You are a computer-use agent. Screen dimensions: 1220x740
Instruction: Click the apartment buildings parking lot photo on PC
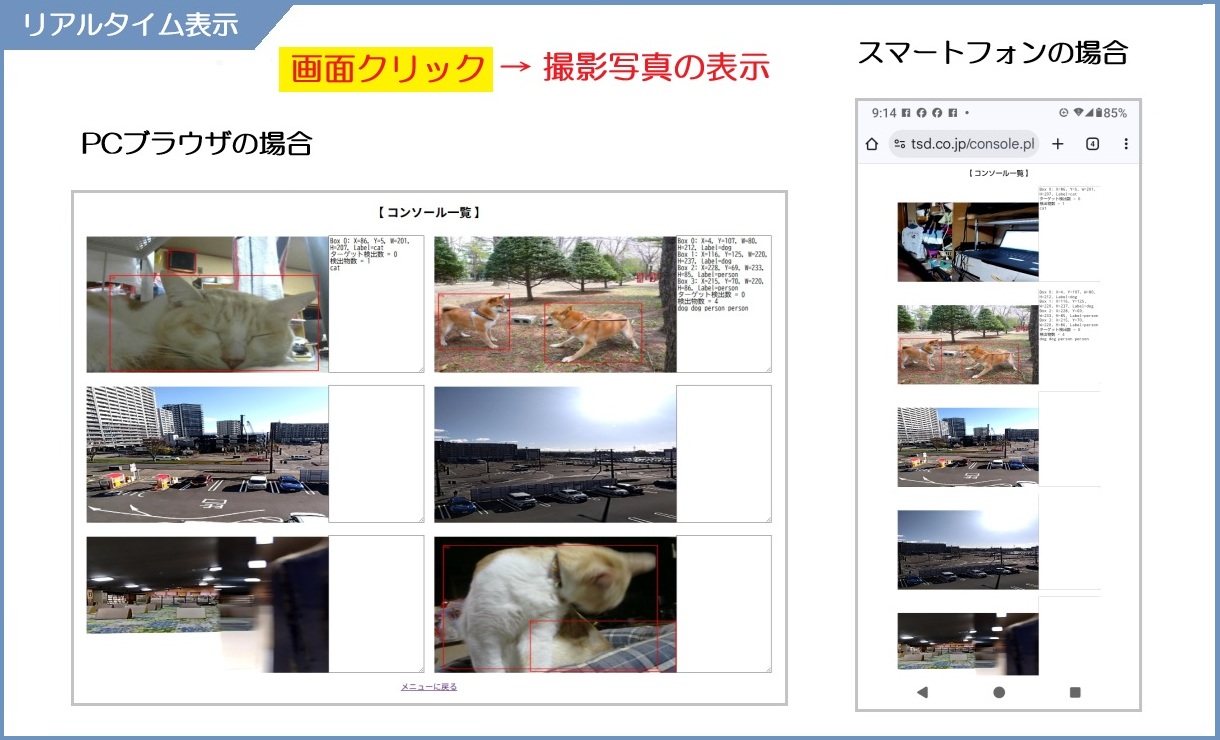[x=207, y=454]
